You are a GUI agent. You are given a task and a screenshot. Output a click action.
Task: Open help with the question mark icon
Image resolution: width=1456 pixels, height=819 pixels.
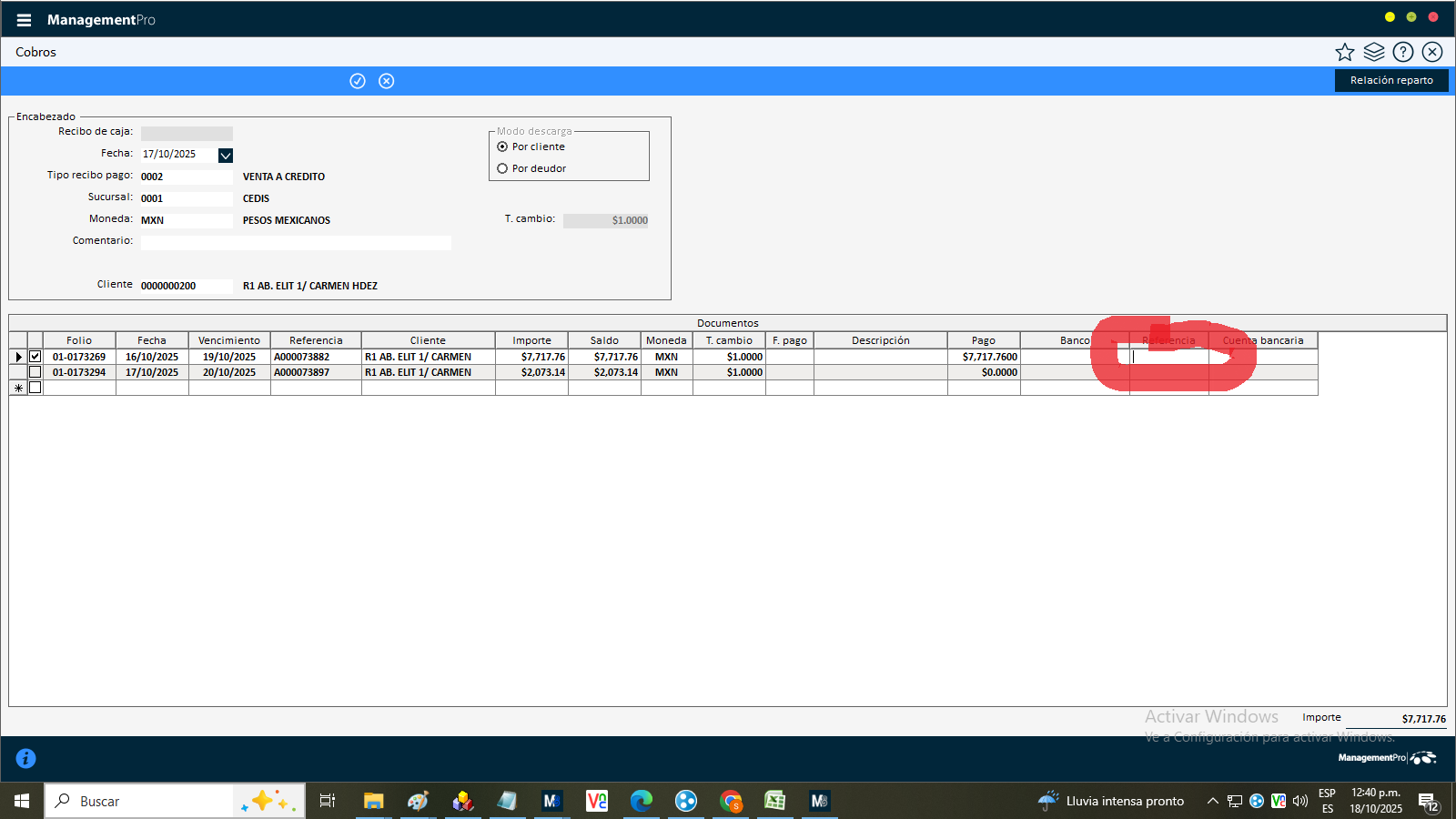[x=1403, y=52]
